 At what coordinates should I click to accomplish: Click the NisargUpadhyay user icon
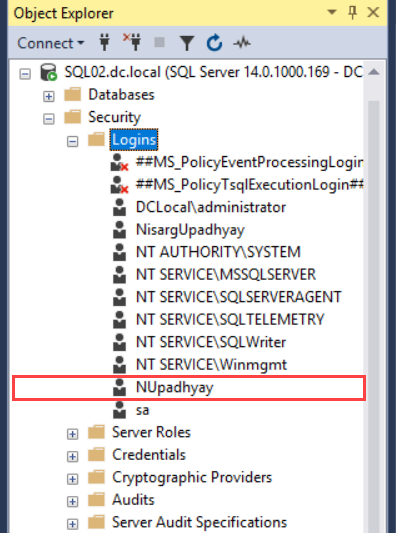pyautogui.click(x=119, y=229)
